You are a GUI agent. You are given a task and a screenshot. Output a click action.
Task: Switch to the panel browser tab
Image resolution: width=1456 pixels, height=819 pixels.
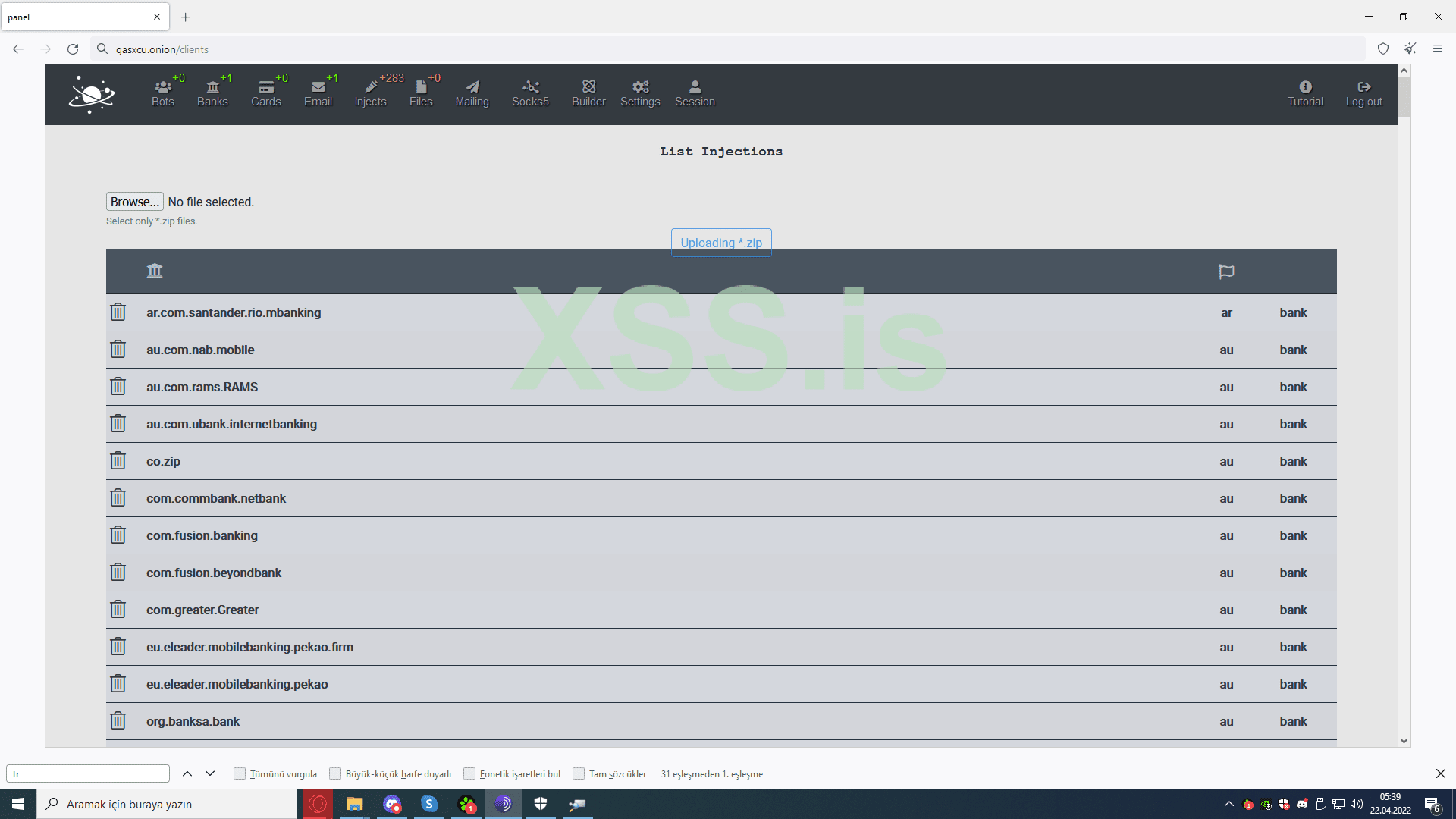(x=76, y=17)
